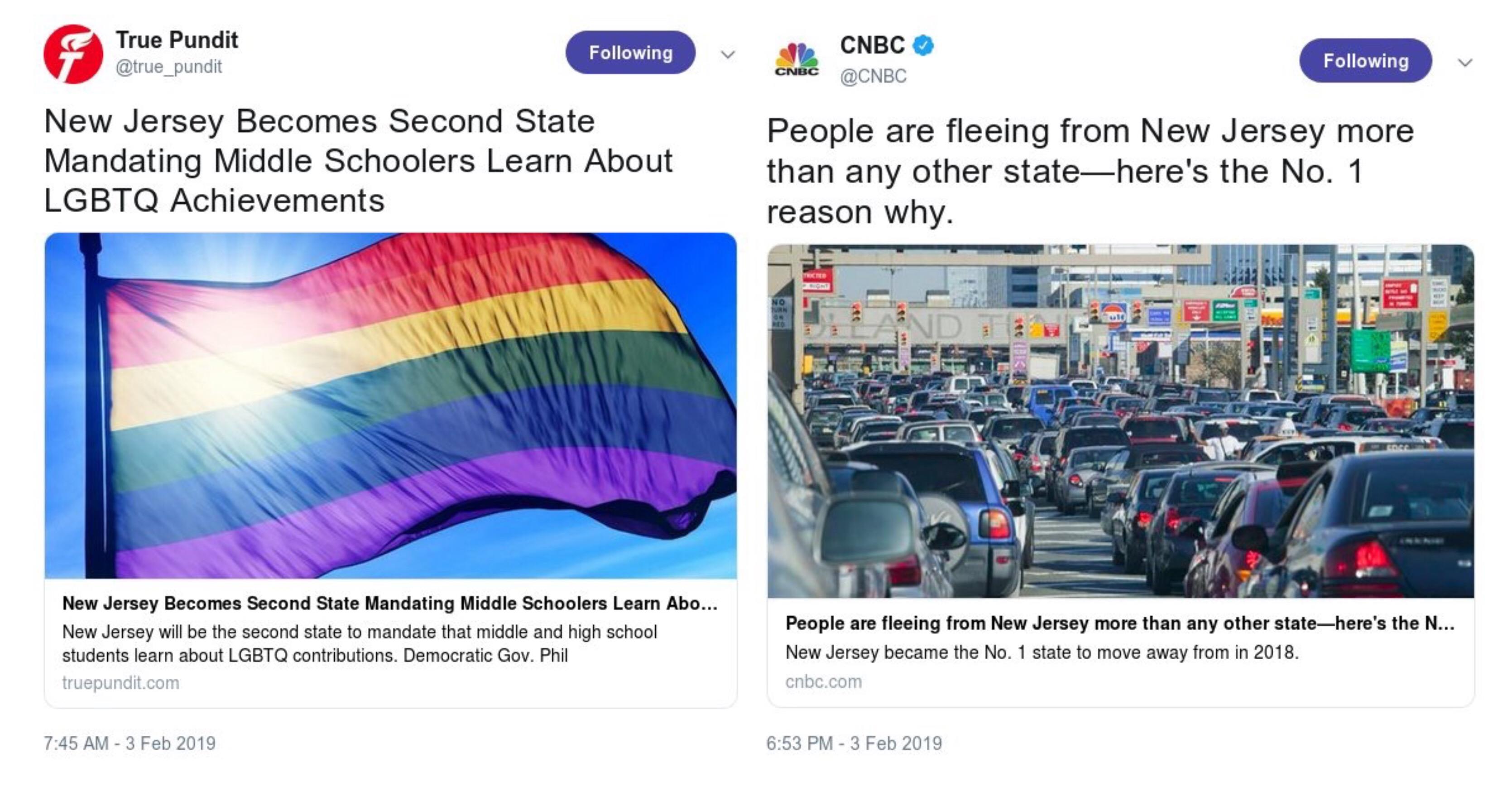The image size is (1512, 787).
Task: Open the CNBC display name
Action: click(x=872, y=45)
